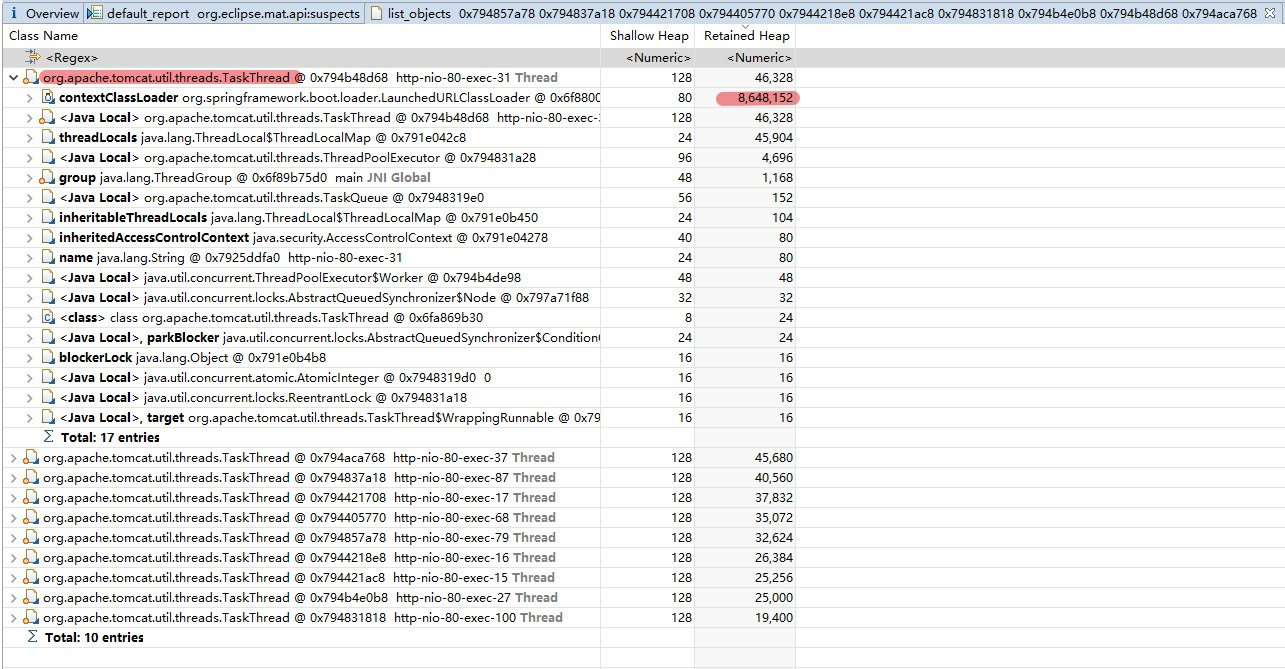Select the list_objects tab
The width and height of the screenshot is (1285, 669).
pos(822,14)
